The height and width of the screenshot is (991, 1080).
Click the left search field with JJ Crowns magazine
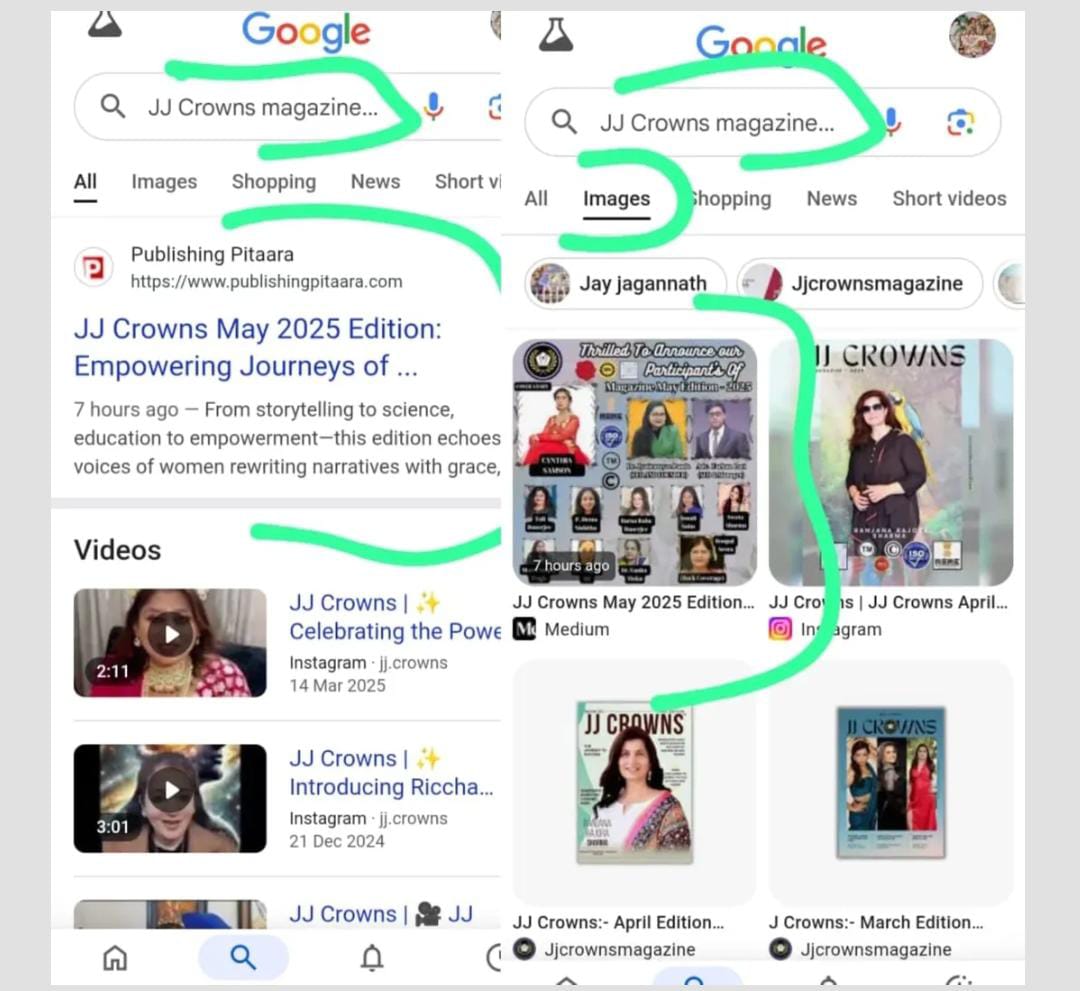point(262,107)
